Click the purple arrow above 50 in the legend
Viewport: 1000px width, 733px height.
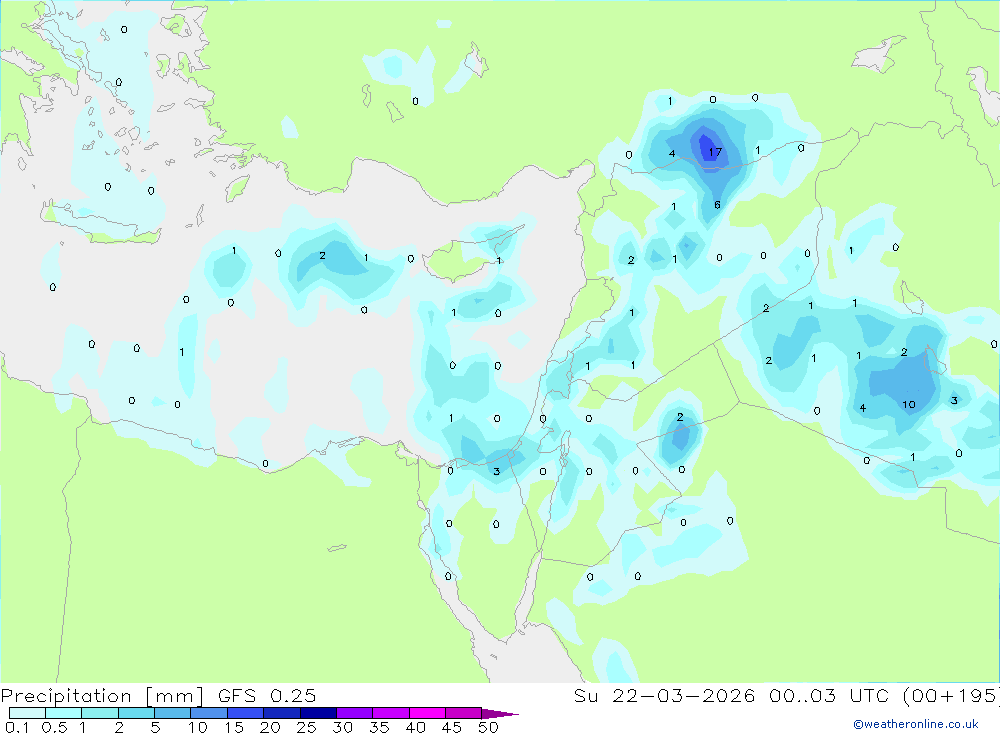(x=499, y=713)
